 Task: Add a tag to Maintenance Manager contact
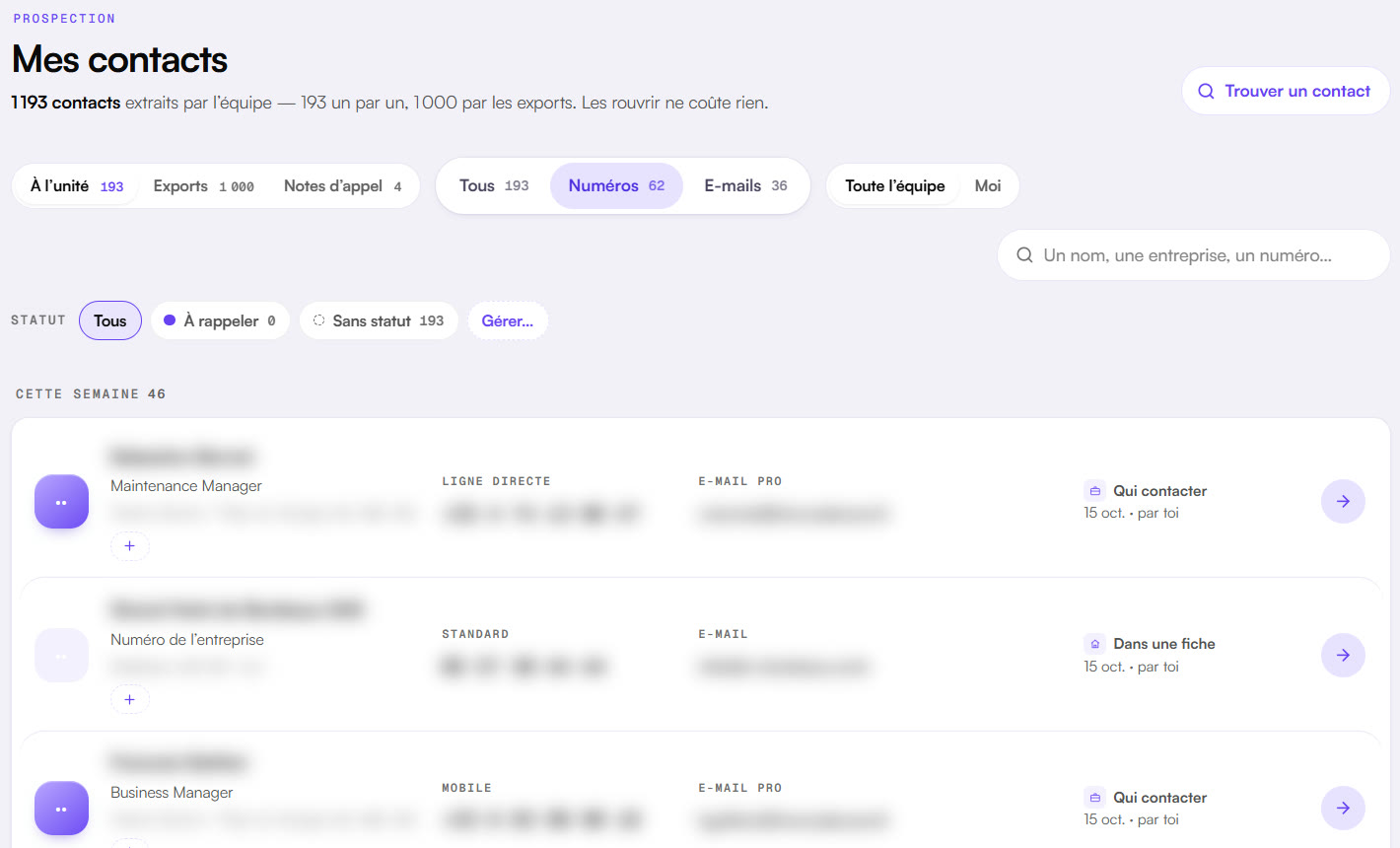tap(129, 545)
